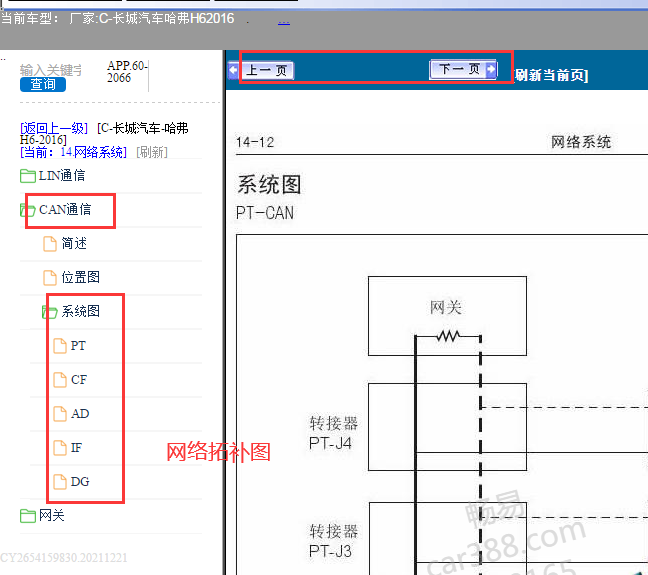Click the left arrow icon beside 上一页
This screenshot has width=648, height=575.
pos(234,70)
